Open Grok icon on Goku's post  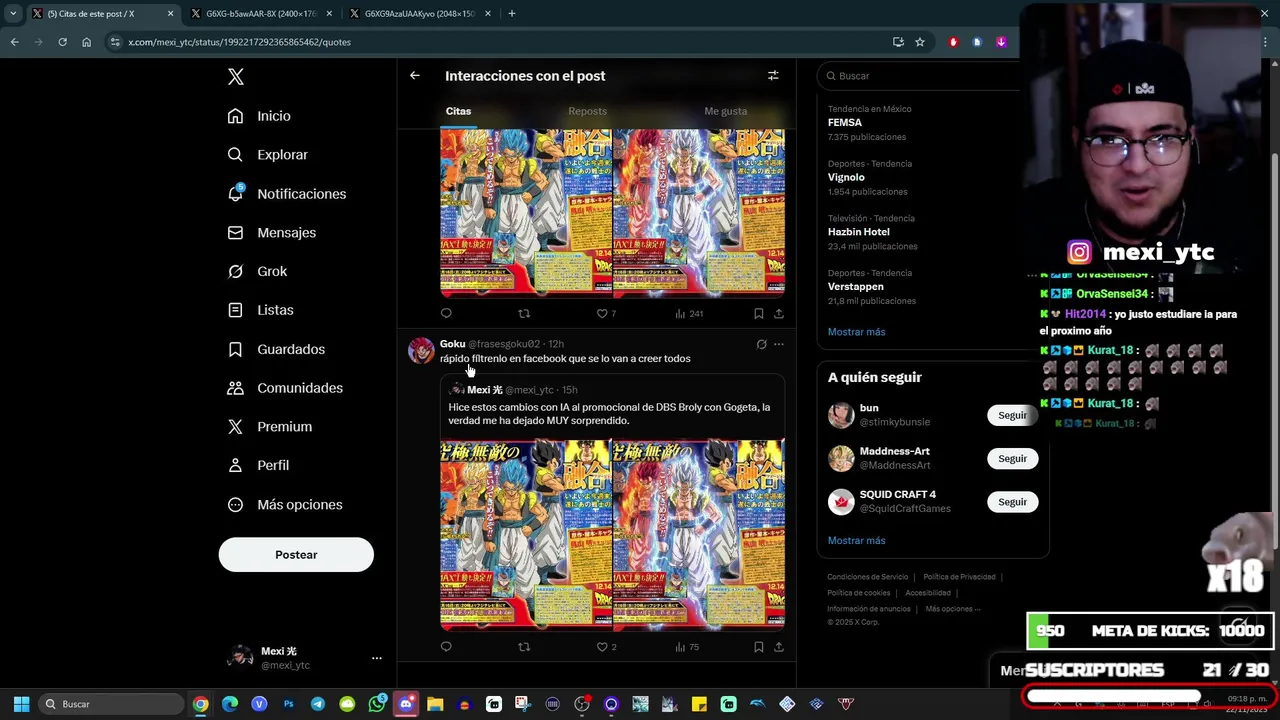tap(761, 344)
